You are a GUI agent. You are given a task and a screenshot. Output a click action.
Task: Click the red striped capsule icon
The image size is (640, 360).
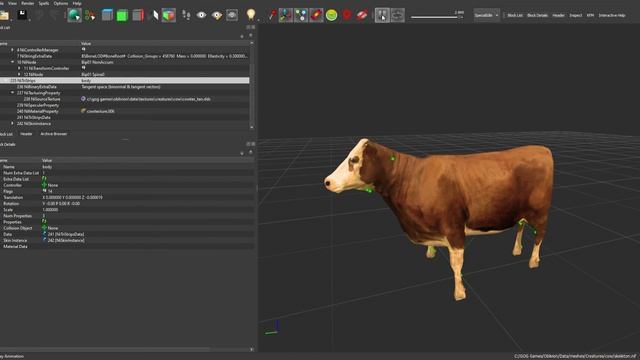[362, 16]
